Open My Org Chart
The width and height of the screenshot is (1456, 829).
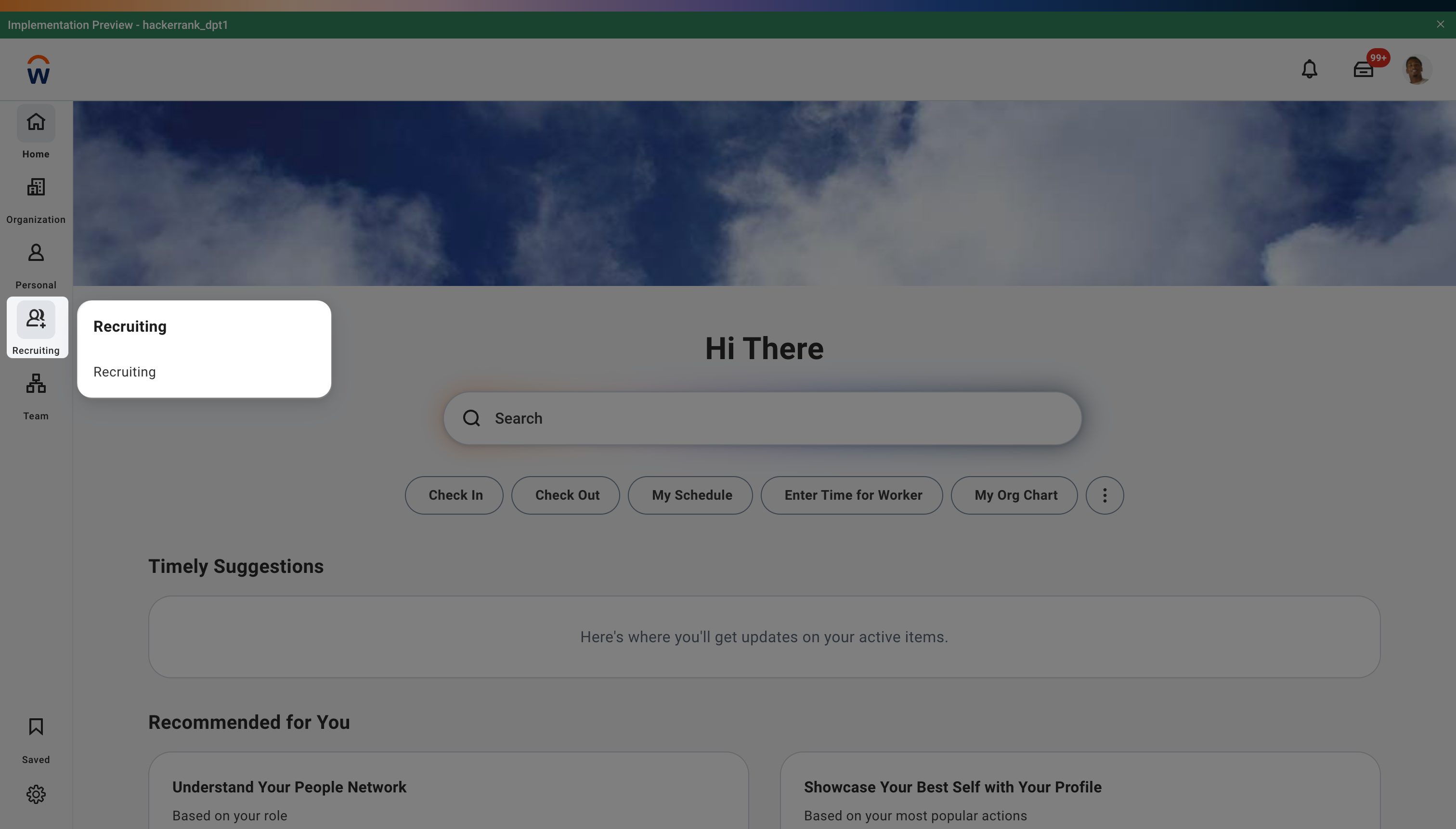1014,495
